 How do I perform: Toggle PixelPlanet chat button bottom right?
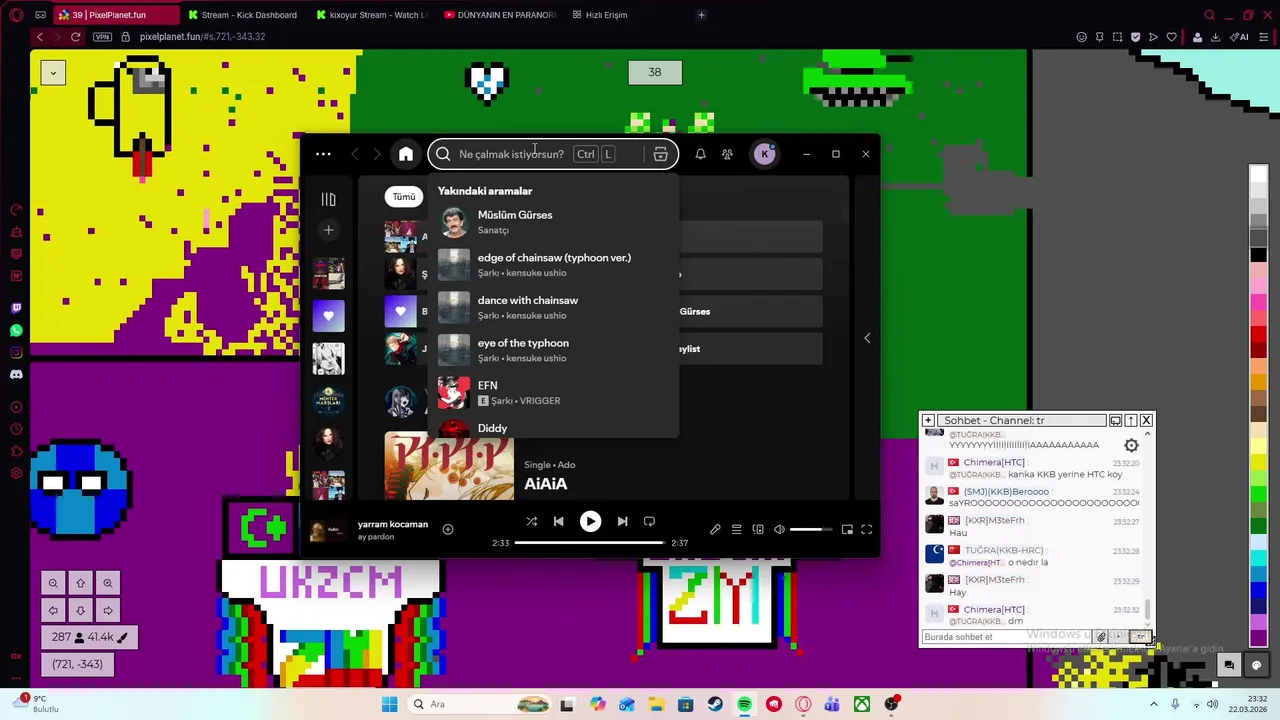pos(1229,665)
